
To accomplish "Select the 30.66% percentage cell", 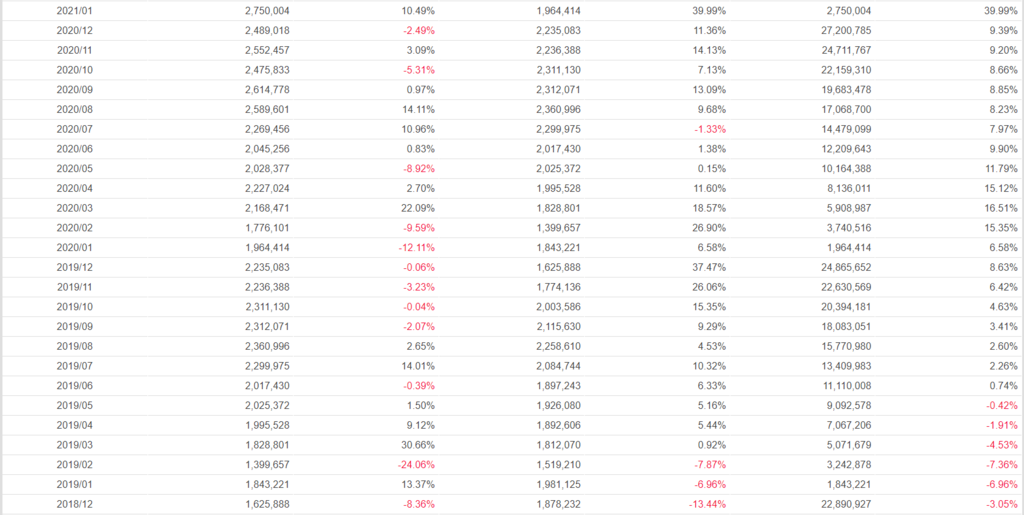I will (x=418, y=445).
